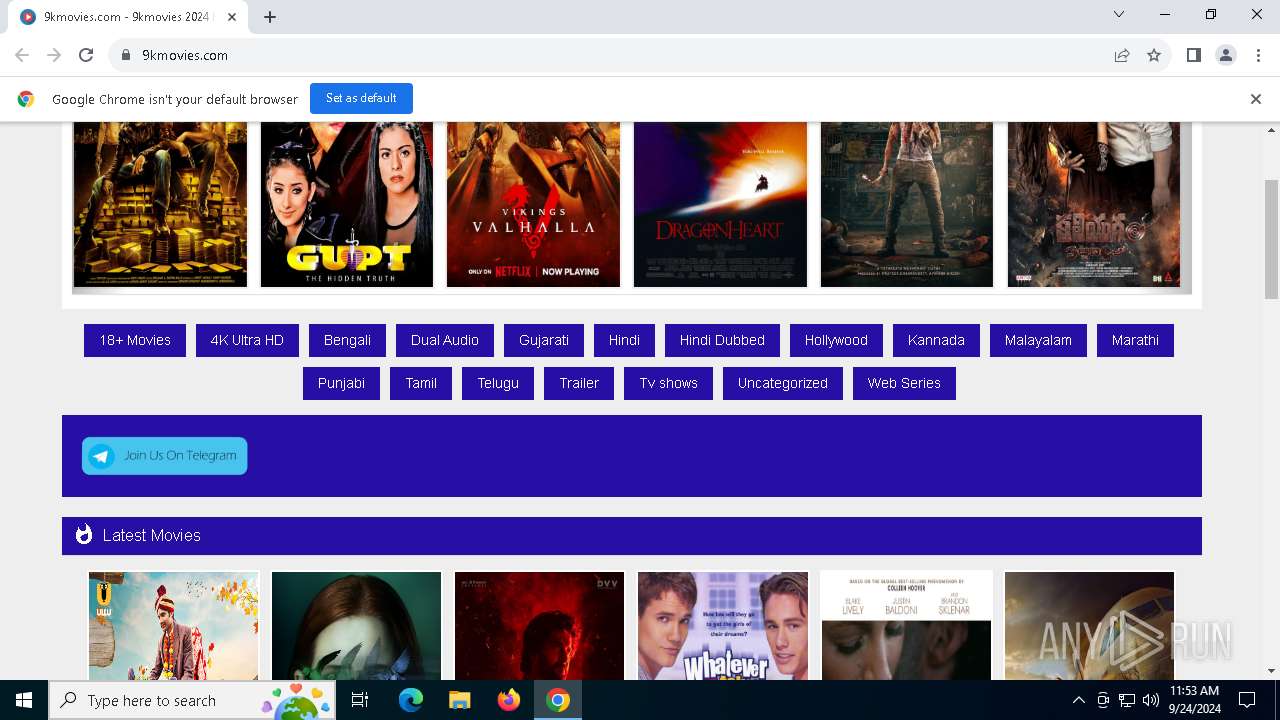Open the Blake Lively movie poster
The width and height of the screenshot is (1280, 720).
907,625
